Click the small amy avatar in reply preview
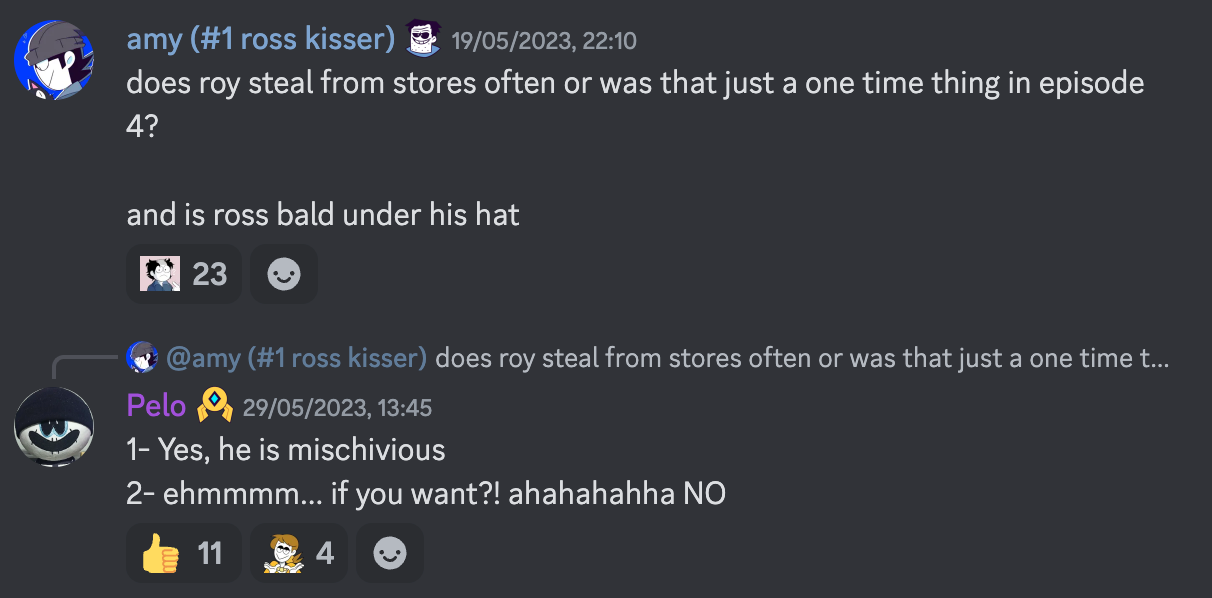 (x=142, y=357)
